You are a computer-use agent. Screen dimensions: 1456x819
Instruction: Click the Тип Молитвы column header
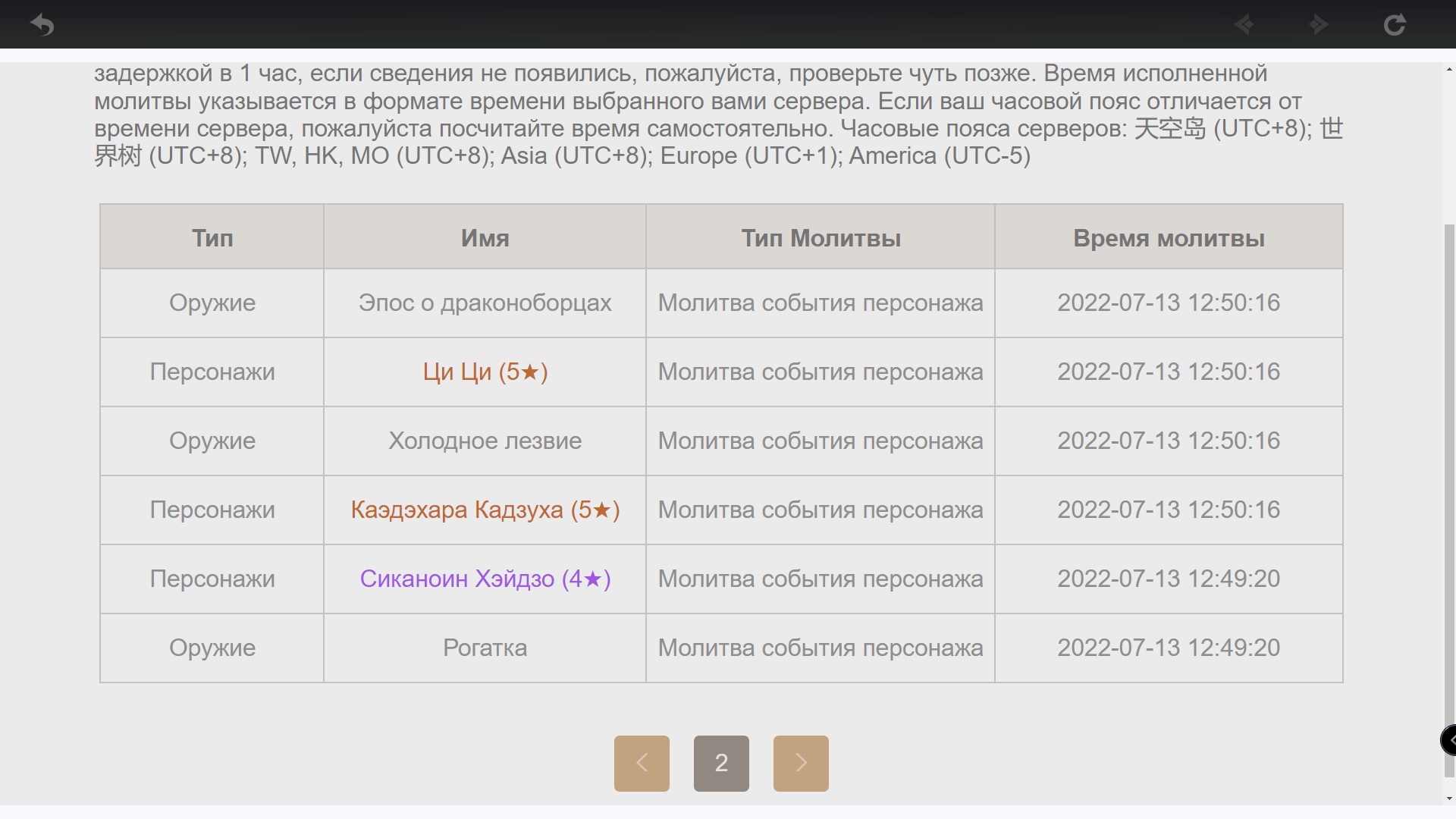click(821, 237)
